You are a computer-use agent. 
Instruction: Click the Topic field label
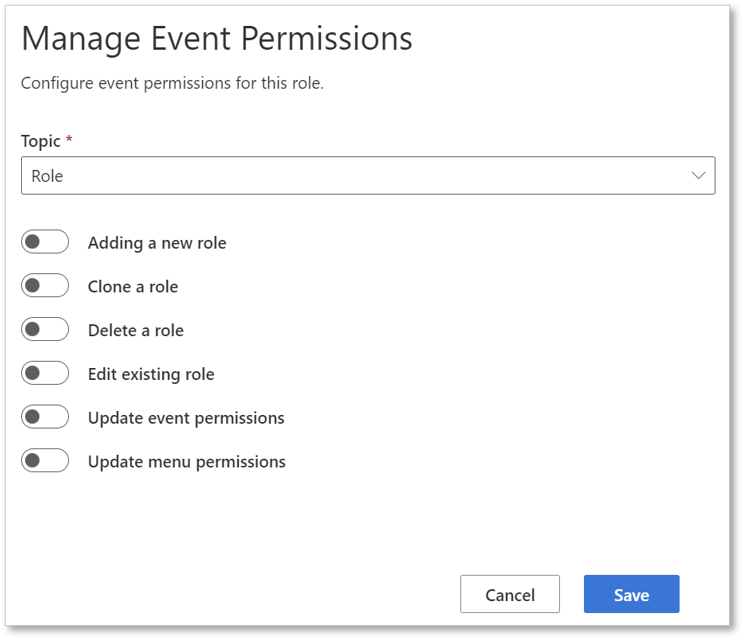[41, 141]
